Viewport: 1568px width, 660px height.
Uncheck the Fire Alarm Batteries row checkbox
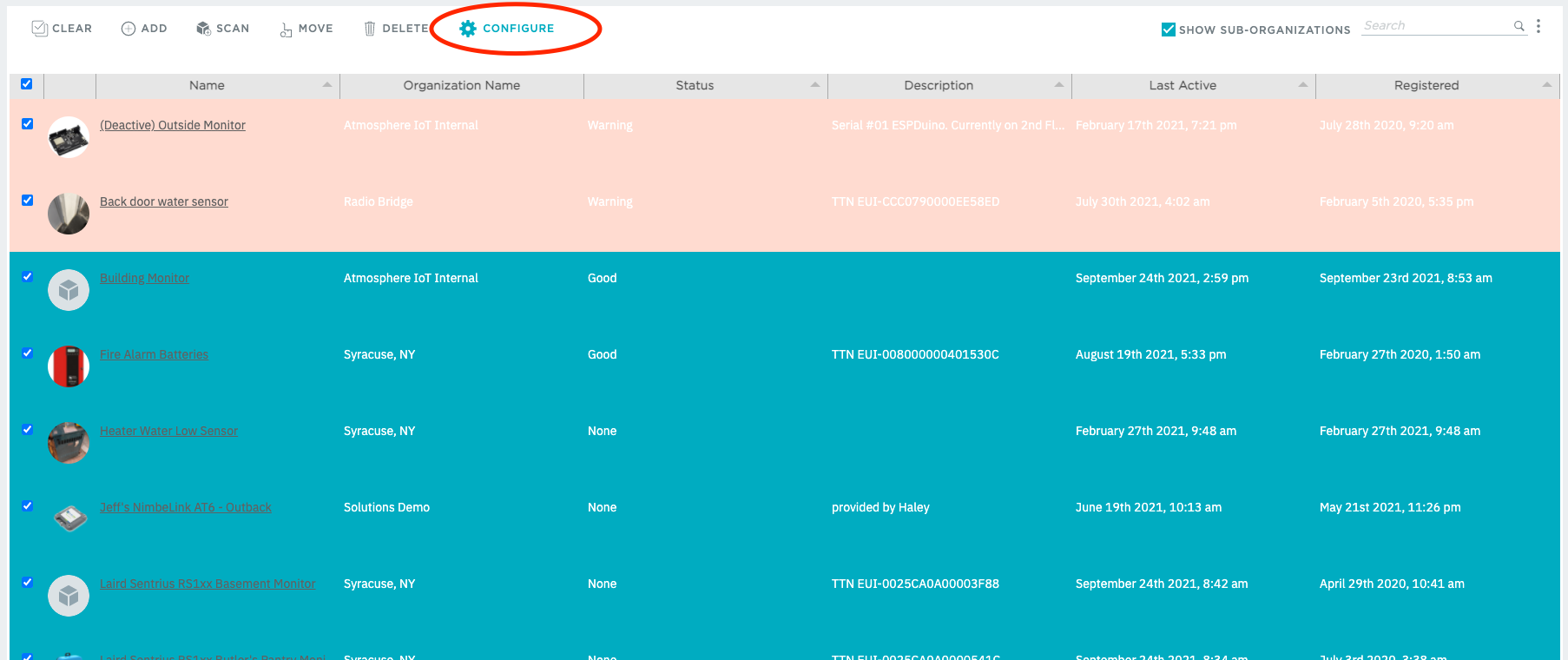coord(27,353)
